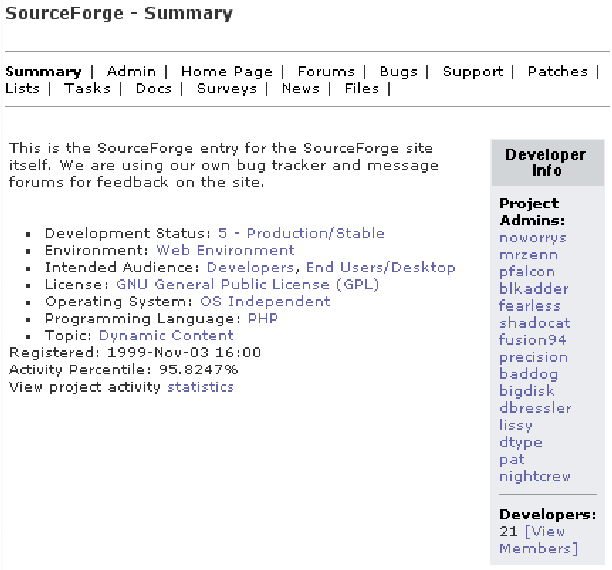View the Docs section
The image size is (612, 570).
coord(154,89)
